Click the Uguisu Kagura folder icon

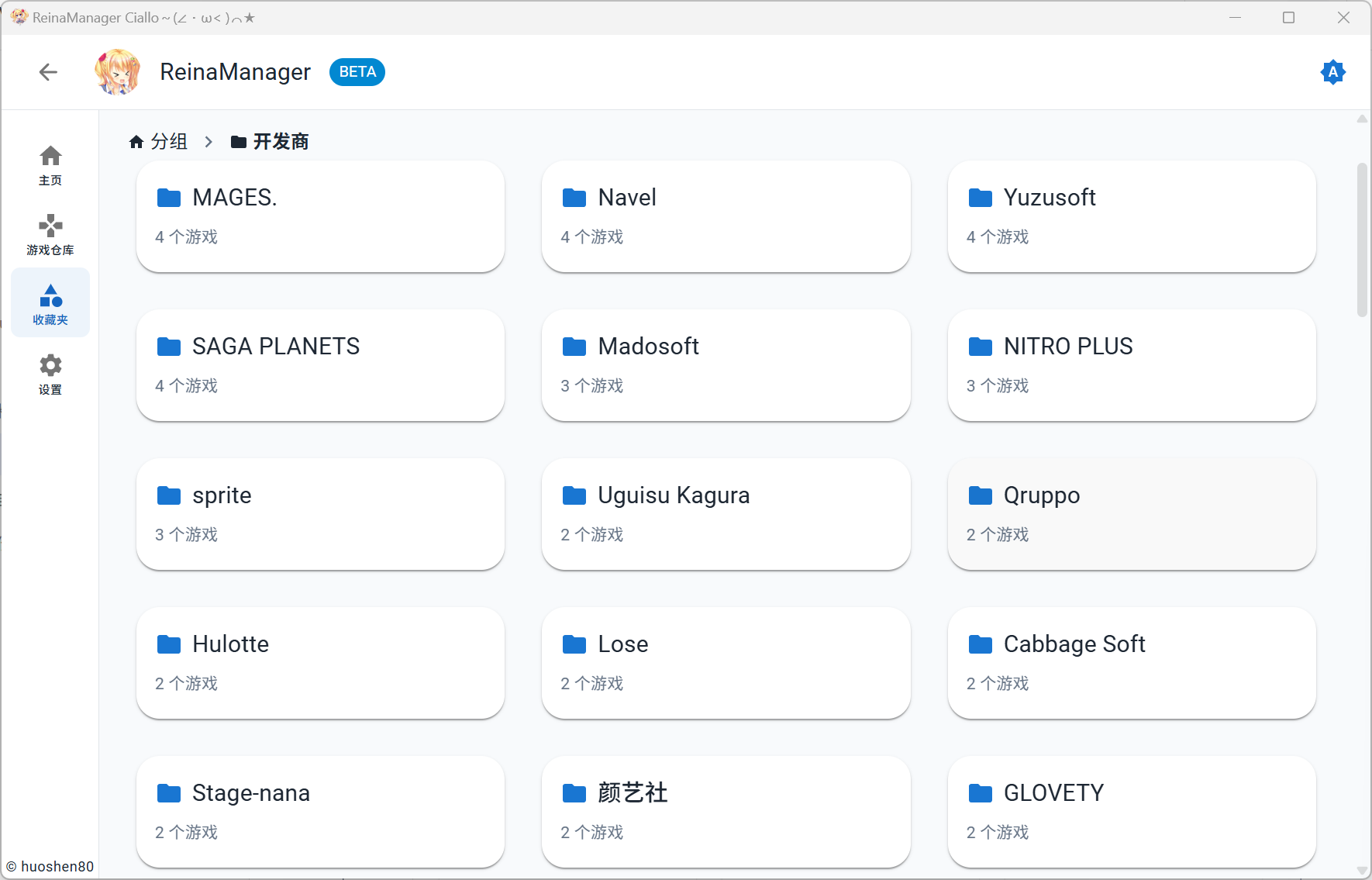(x=574, y=495)
